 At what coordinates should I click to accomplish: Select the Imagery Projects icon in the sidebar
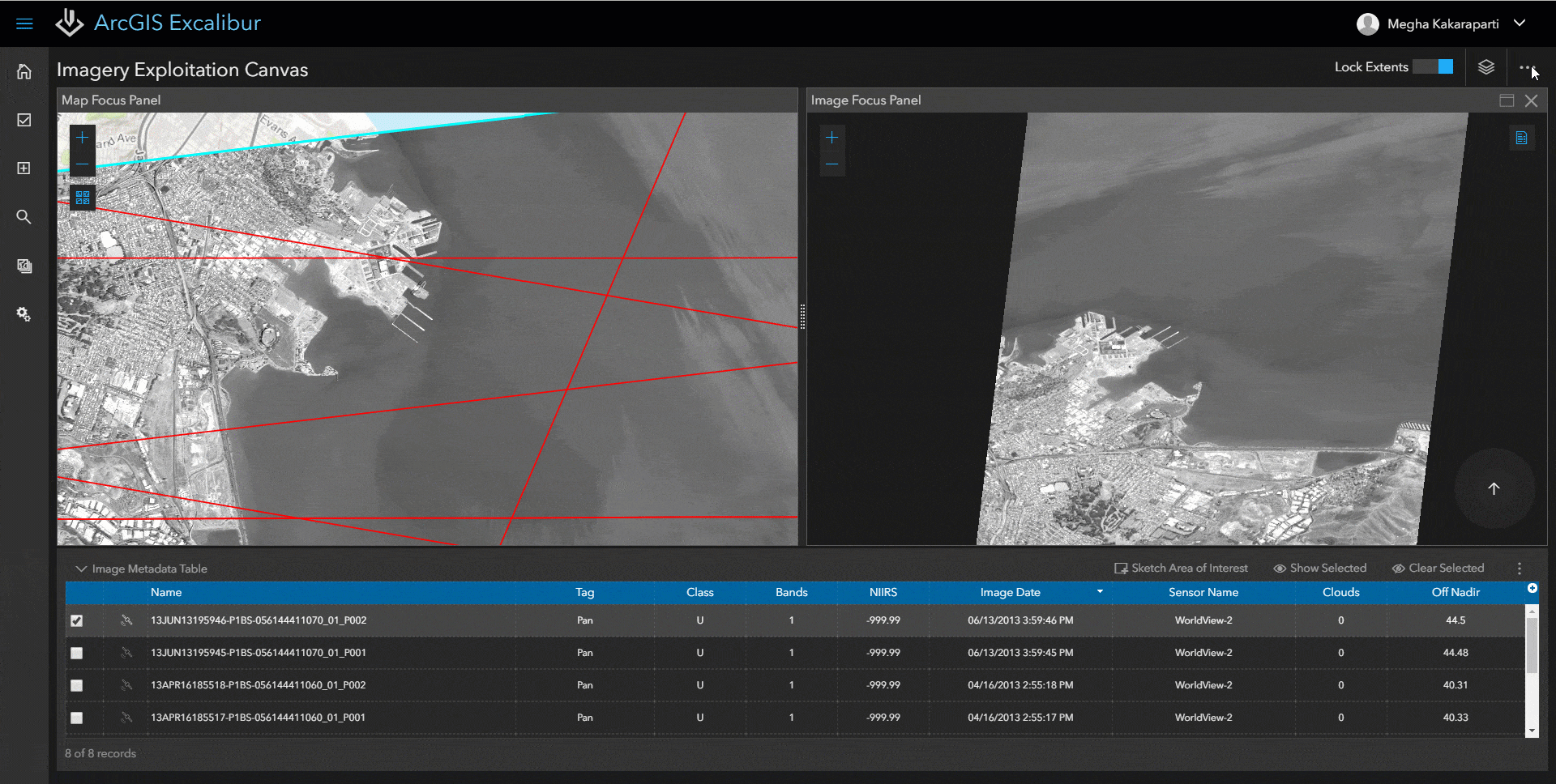pos(24,266)
